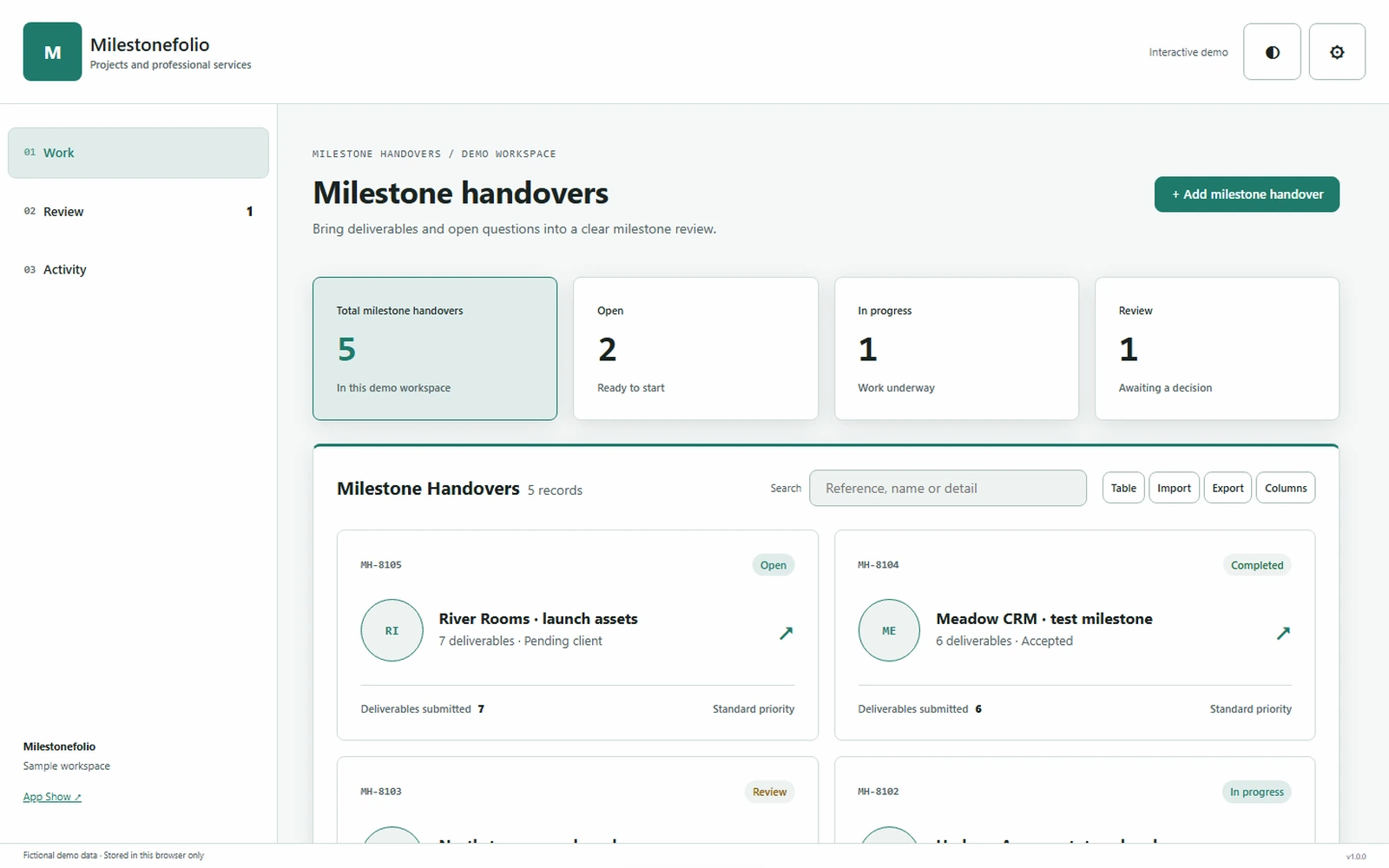The image size is (1389, 868).
Task: Follow the App Show link
Action: tap(52, 797)
